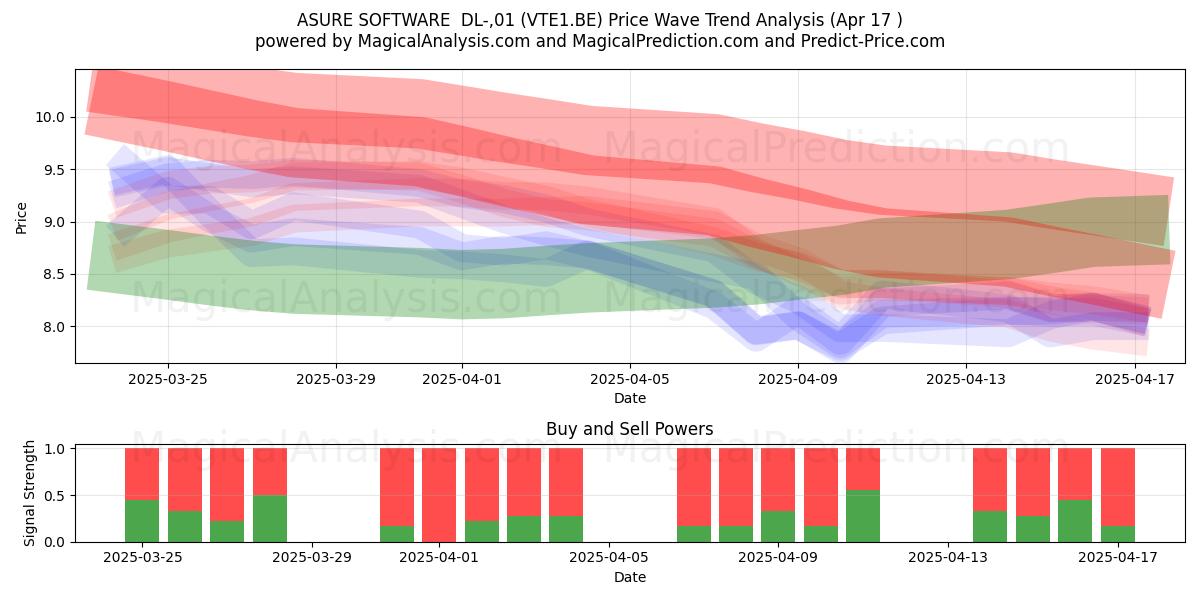
Task: Select the red sell segment for 2025-04-11
Action: click(863, 470)
